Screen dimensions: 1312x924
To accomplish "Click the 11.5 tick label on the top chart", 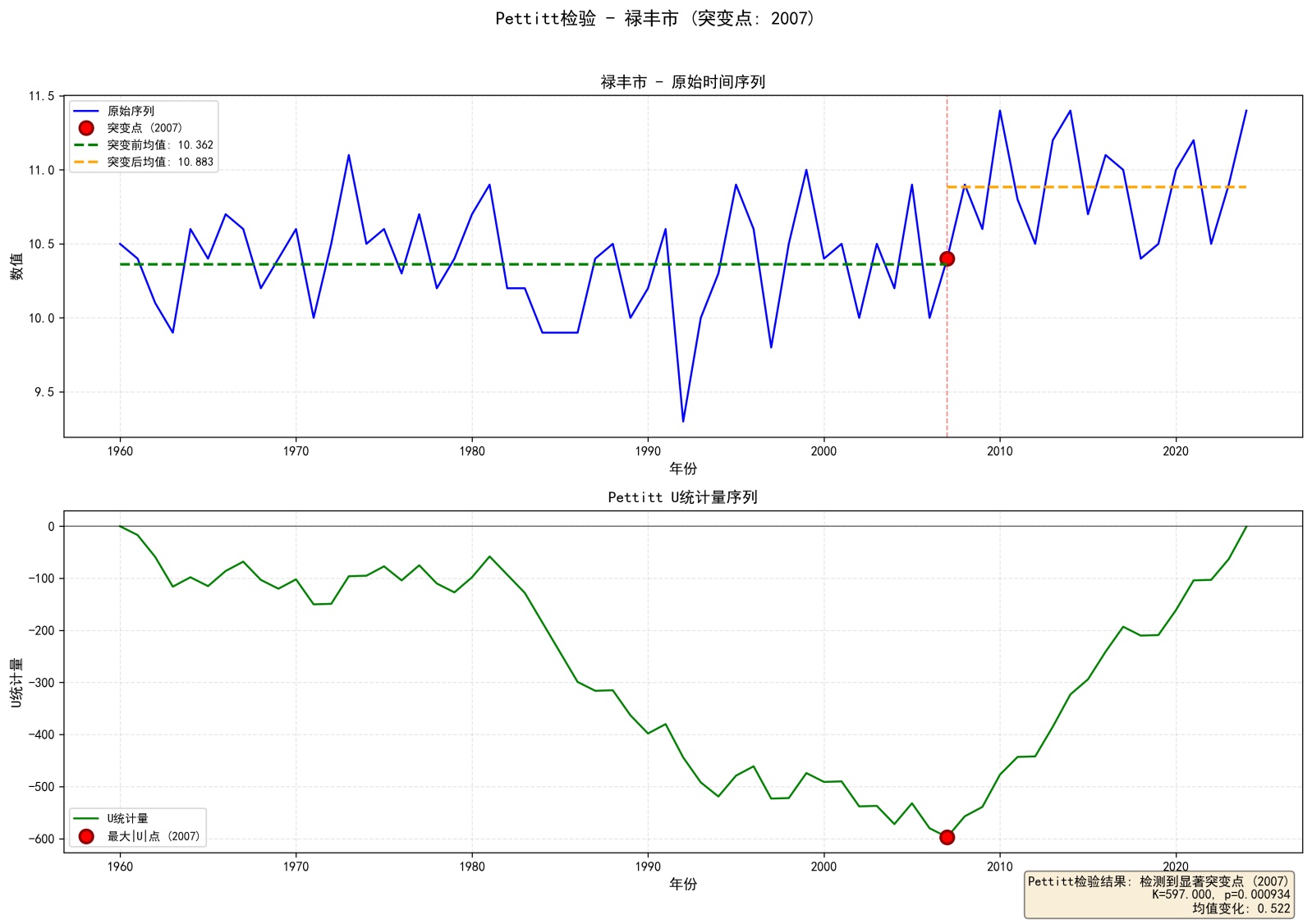I will 41,96.
